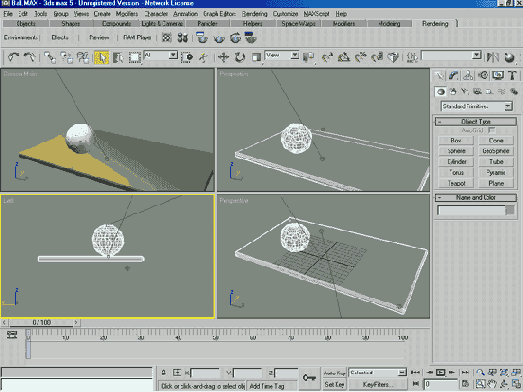Screen dimensions: 523x392
Task: Enable the AutoGrid checkbox
Action: [491, 130]
